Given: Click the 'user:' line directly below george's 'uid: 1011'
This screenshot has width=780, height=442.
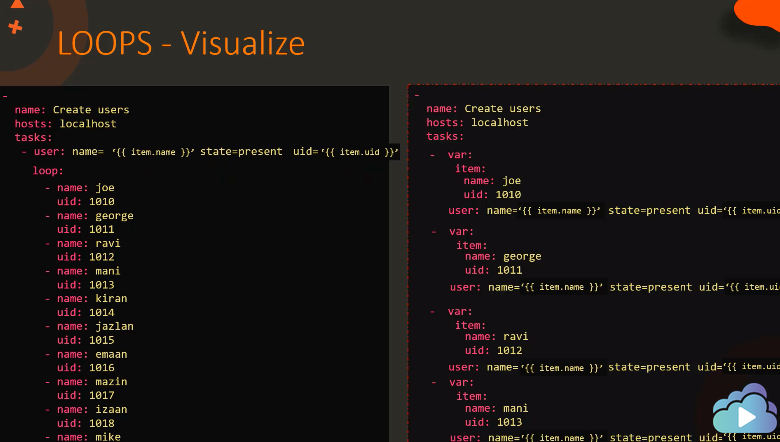Looking at the screenshot, I should (x=615, y=287).
